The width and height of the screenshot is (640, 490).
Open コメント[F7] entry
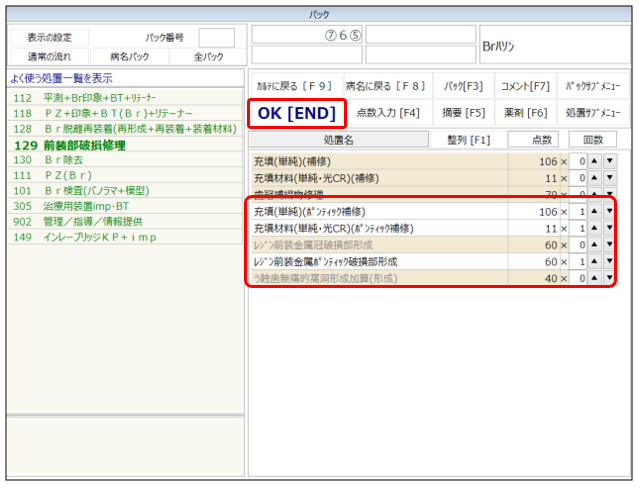[525, 85]
